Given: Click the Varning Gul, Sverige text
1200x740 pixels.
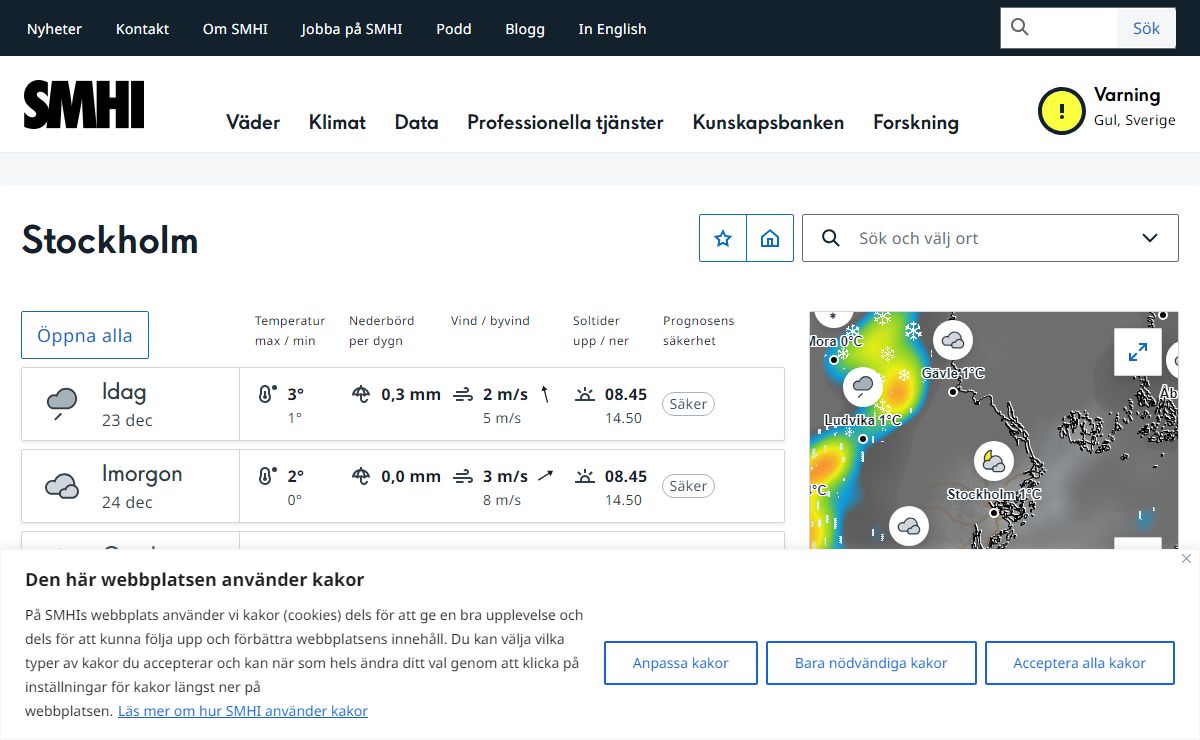Looking at the screenshot, I should (x=1135, y=107).
